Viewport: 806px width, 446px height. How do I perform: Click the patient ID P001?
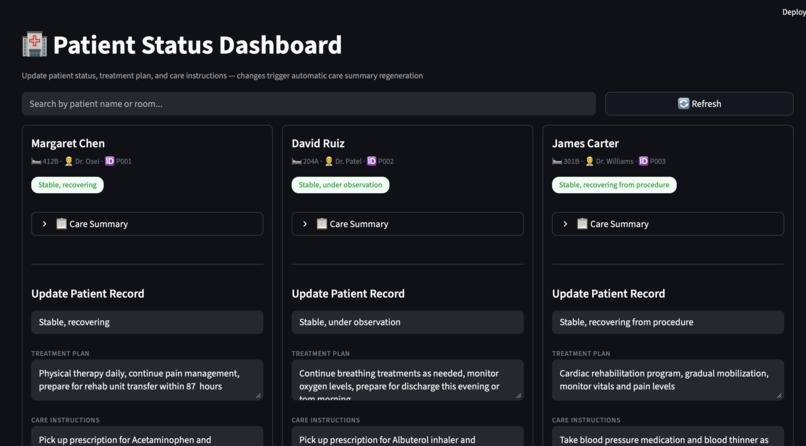click(124, 161)
